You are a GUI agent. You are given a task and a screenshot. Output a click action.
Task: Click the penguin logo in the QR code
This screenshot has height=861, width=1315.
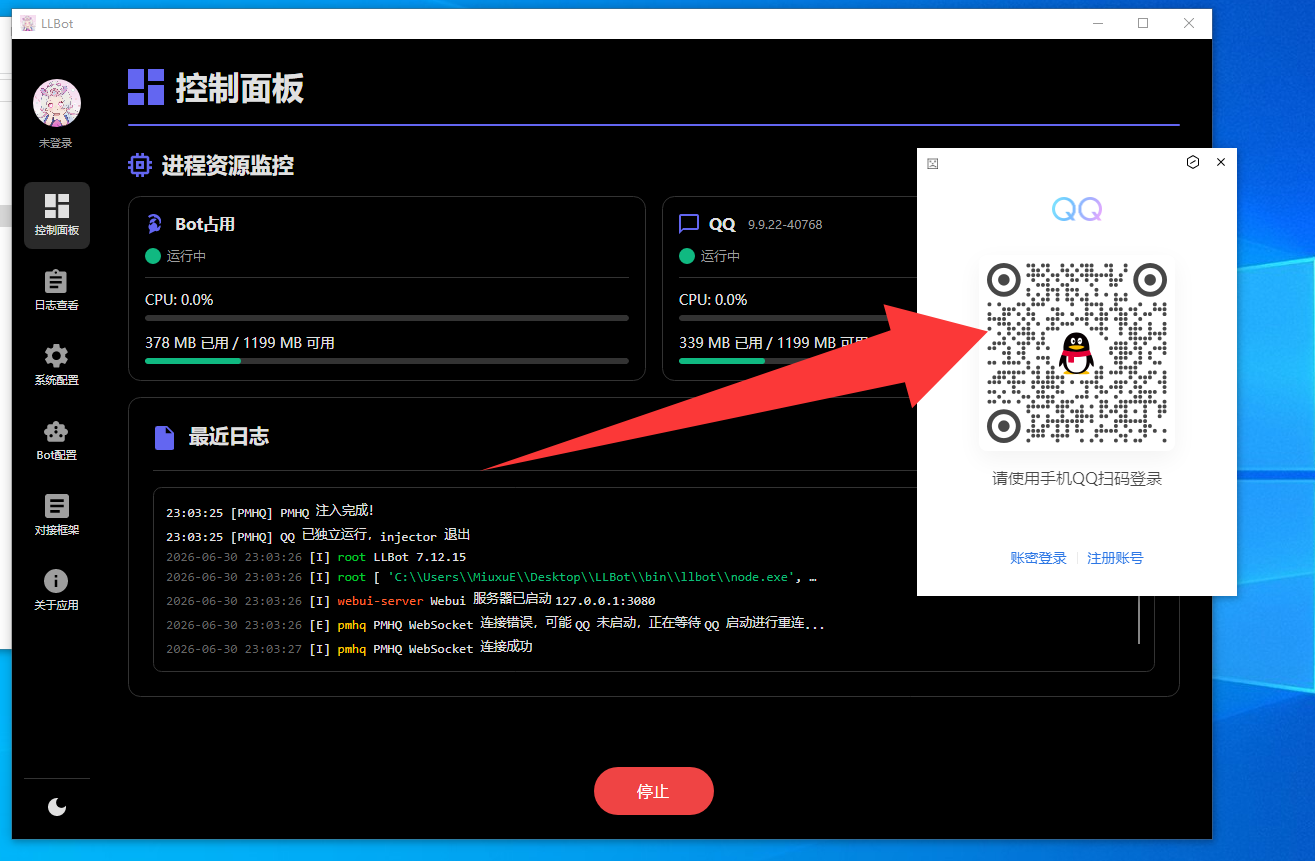[x=1077, y=353]
